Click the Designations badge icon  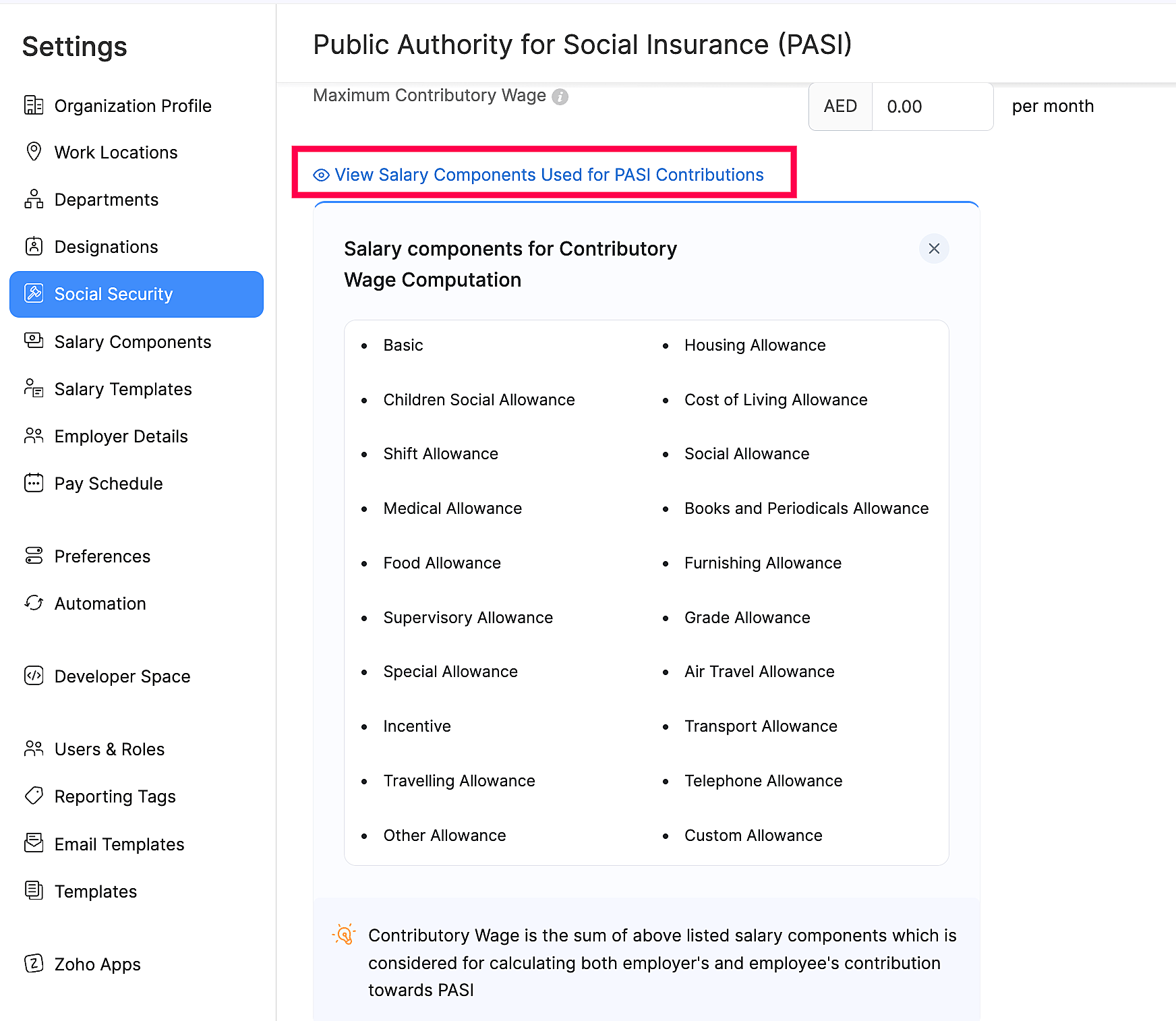(34, 246)
